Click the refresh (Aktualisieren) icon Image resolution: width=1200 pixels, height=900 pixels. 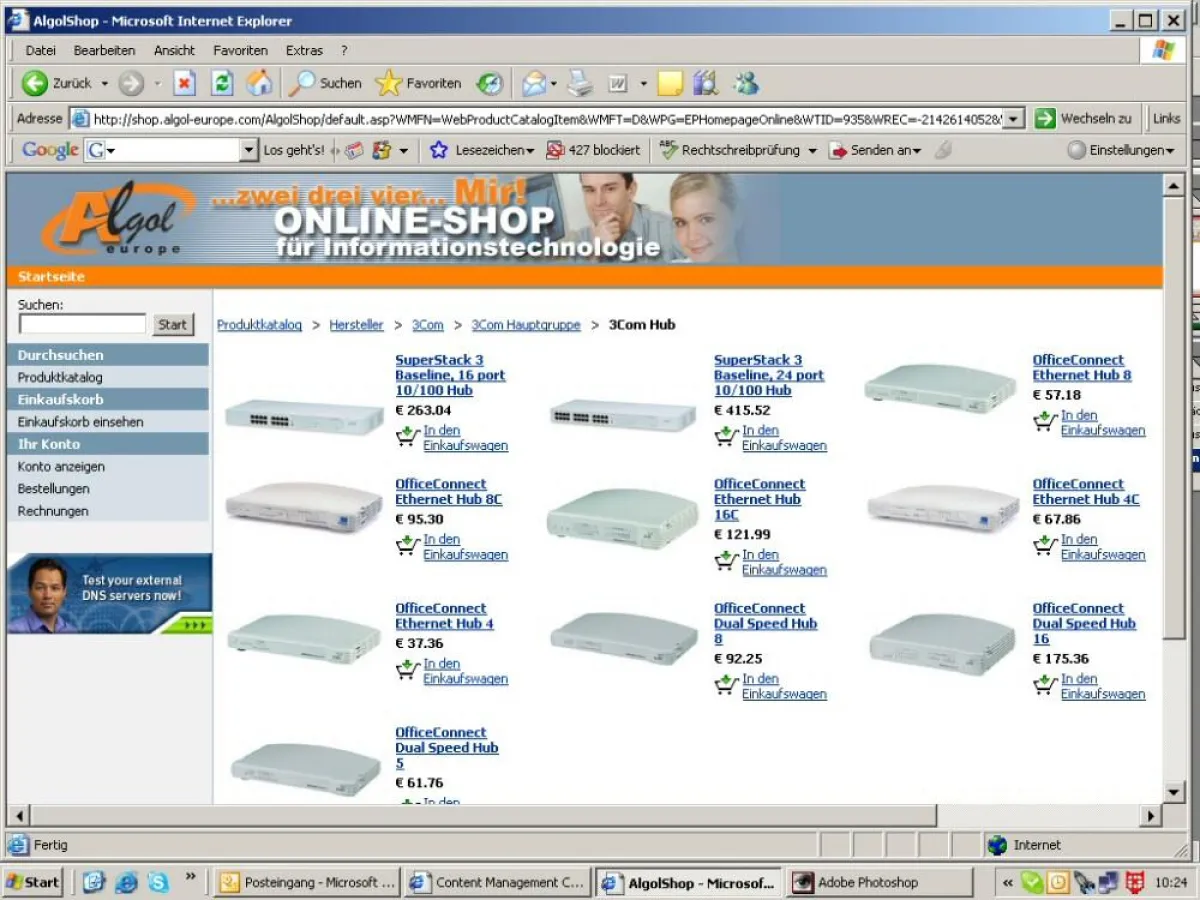(x=222, y=83)
